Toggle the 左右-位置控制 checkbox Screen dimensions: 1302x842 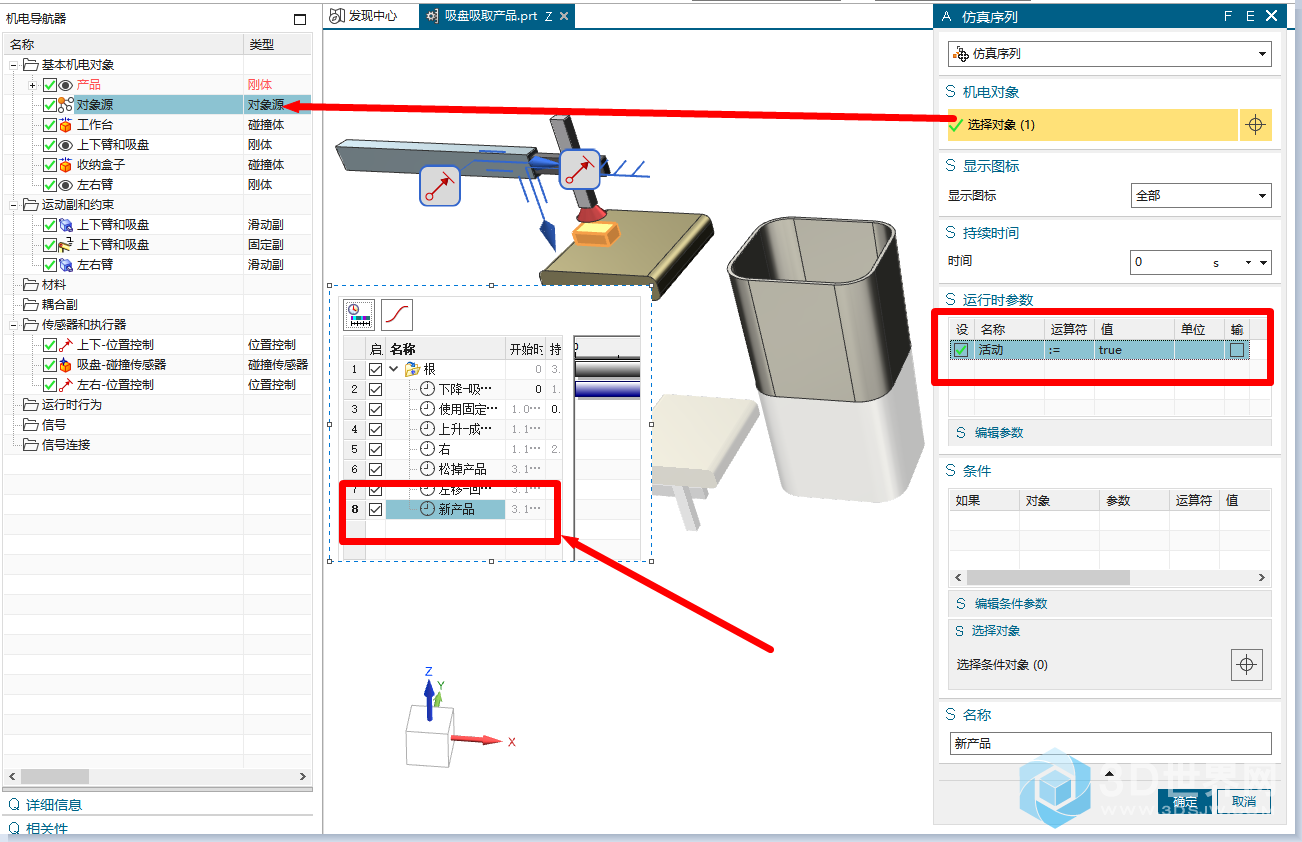click(x=50, y=385)
